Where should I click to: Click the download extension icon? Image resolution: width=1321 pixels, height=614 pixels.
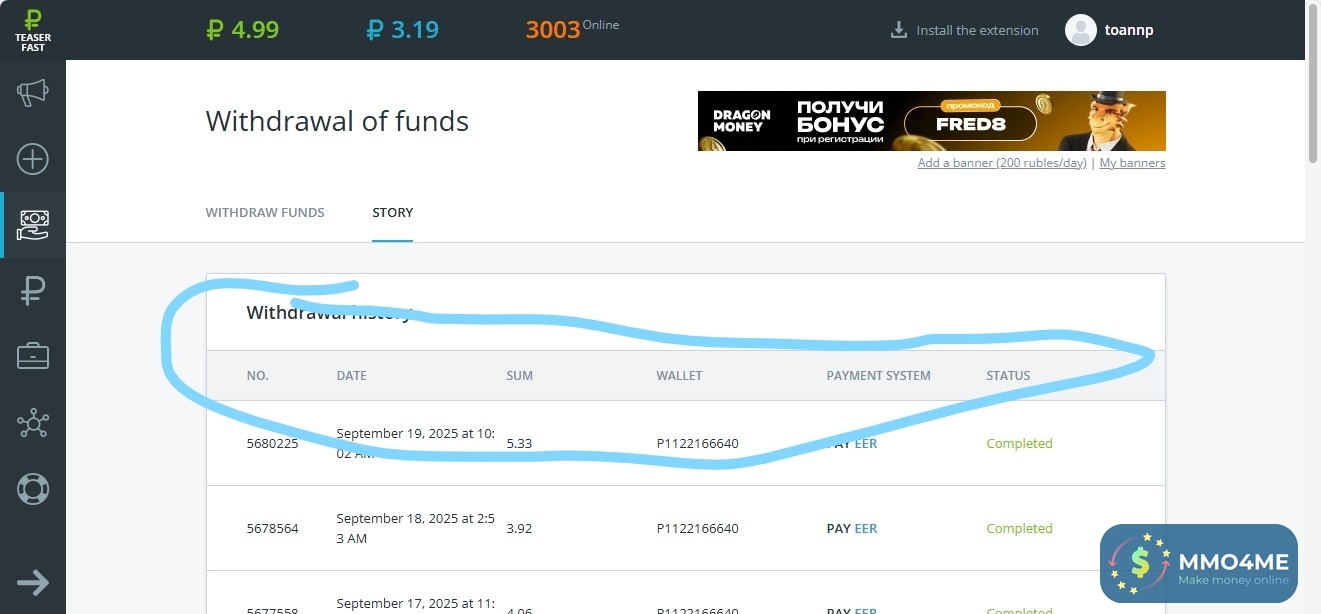[898, 30]
